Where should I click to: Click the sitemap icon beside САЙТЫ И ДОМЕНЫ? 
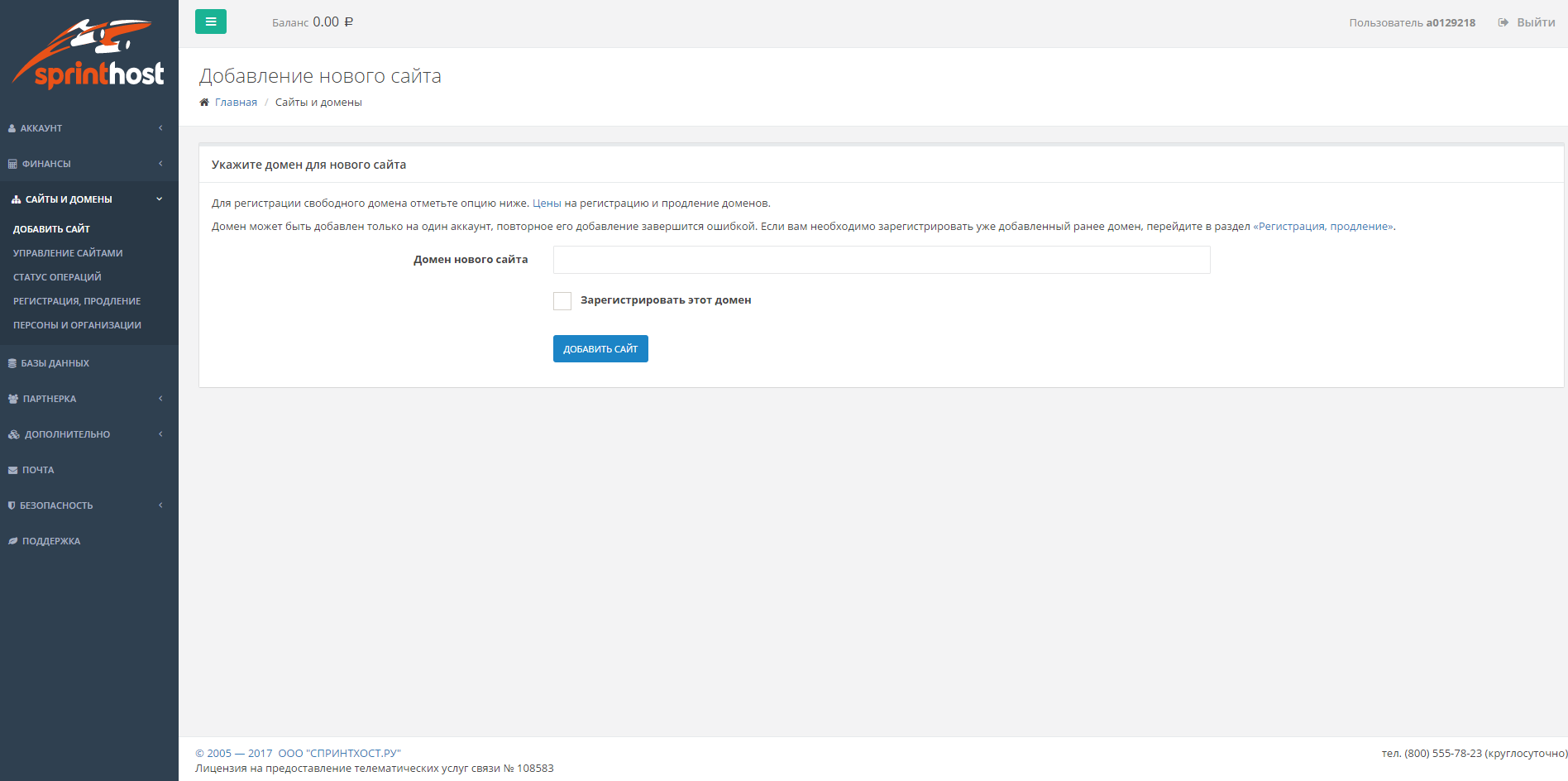pos(16,199)
